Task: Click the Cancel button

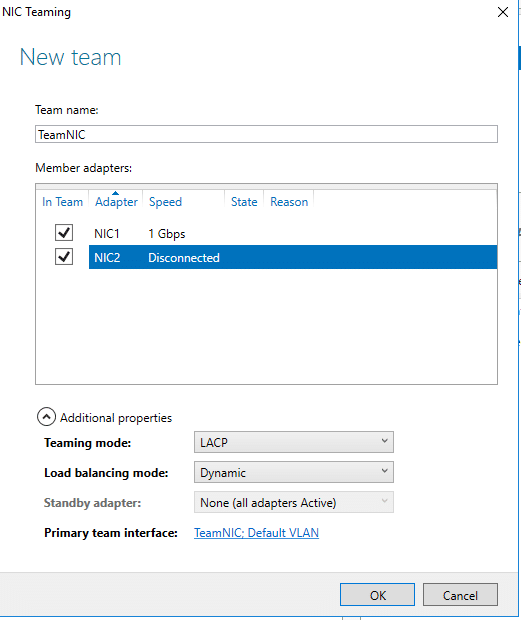Action: (460, 595)
